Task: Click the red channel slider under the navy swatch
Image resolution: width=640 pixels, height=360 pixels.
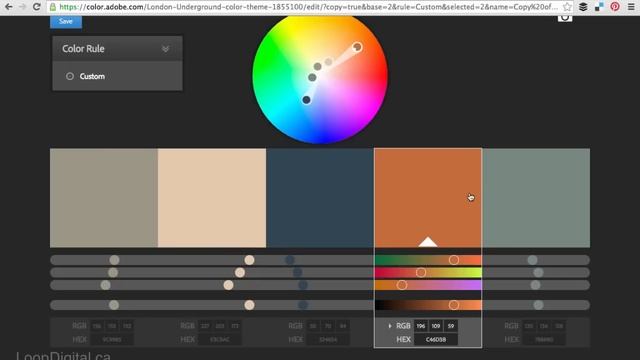Action: [320, 260]
